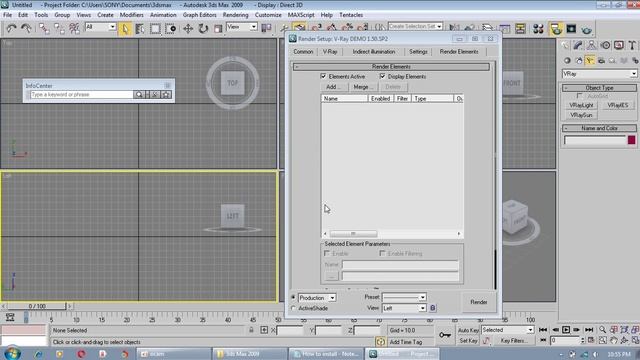This screenshot has height=360, width=640.
Task: Click the Add button in Render Elements
Action: point(333,87)
